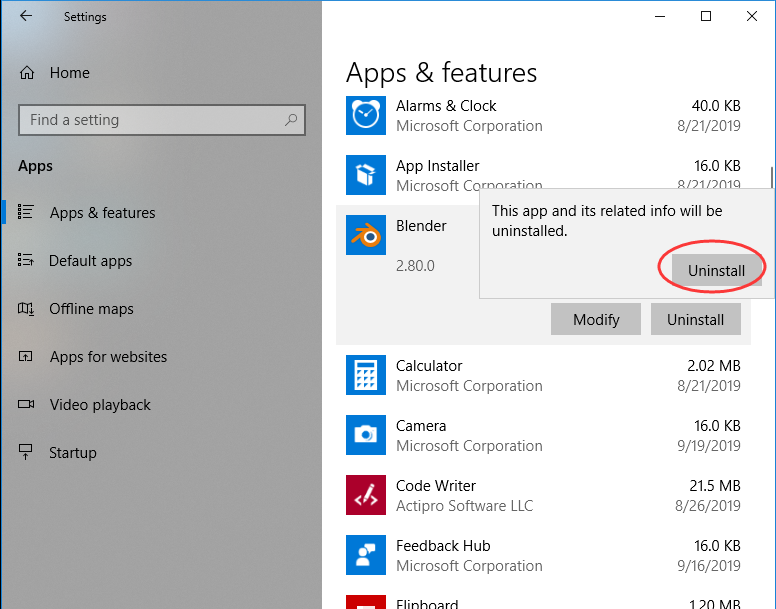Click Blender version 2.80.0
776x609 pixels.
415,266
